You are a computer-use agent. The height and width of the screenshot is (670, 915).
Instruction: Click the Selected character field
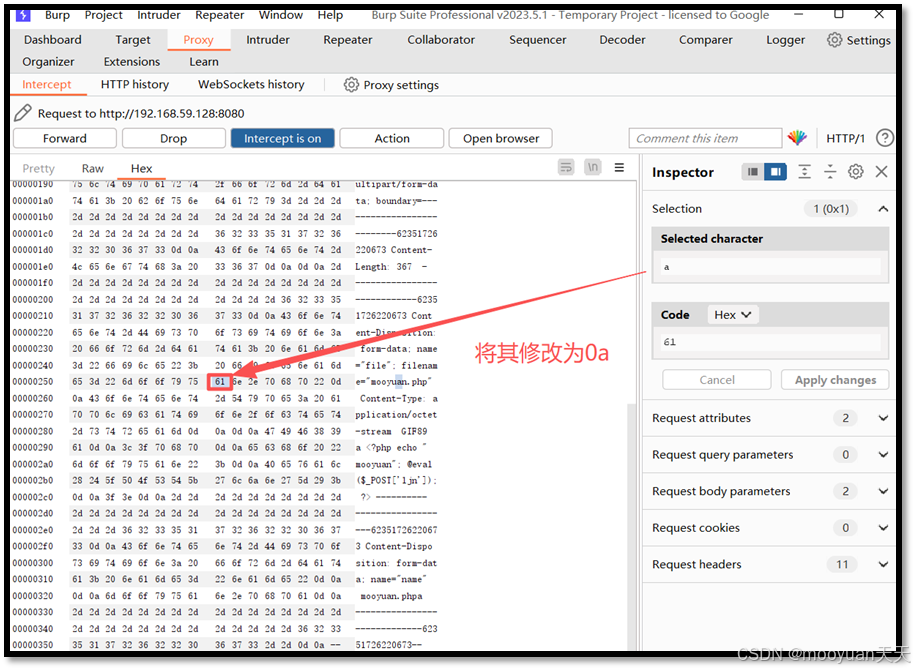coord(770,267)
